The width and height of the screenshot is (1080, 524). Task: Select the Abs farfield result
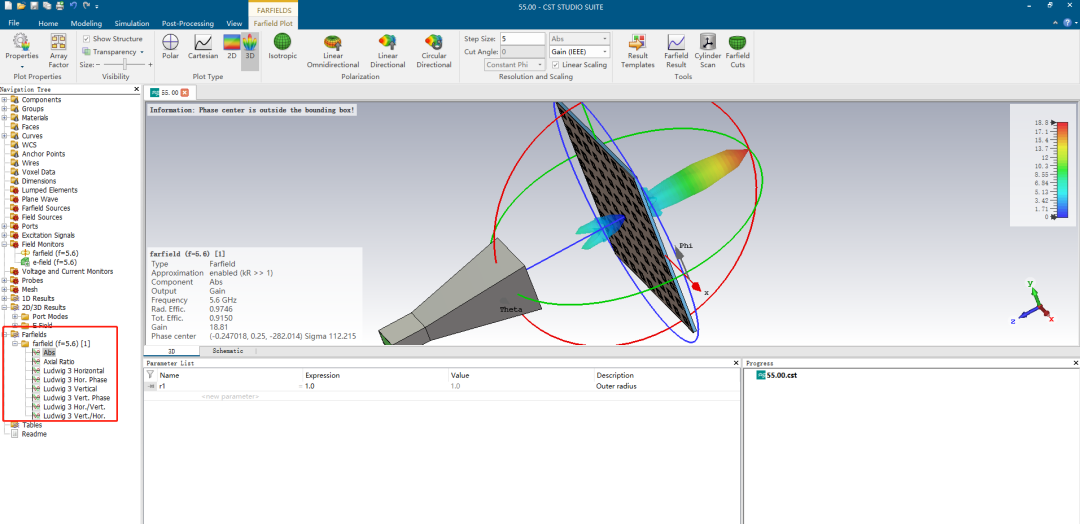[x=49, y=353]
